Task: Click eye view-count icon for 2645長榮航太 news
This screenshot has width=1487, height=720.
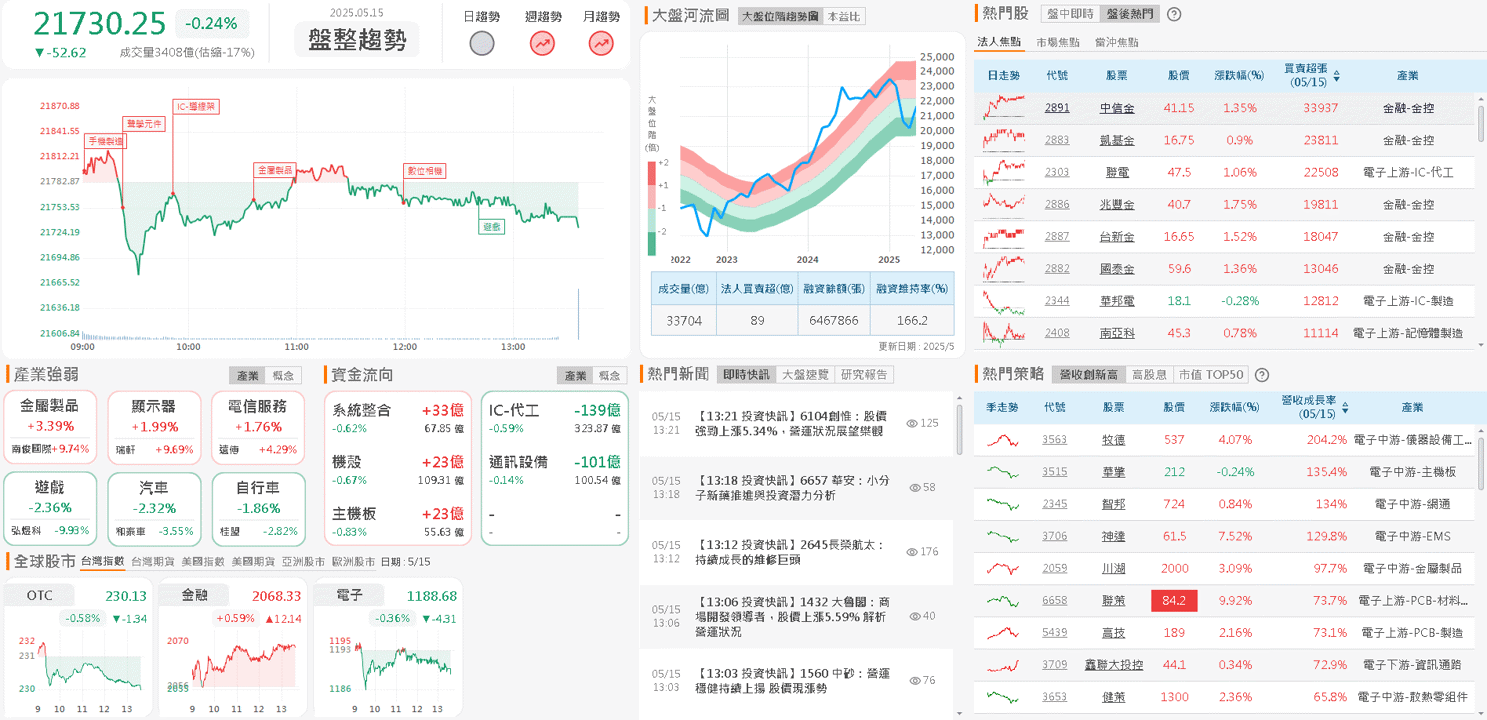Action: [912, 552]
